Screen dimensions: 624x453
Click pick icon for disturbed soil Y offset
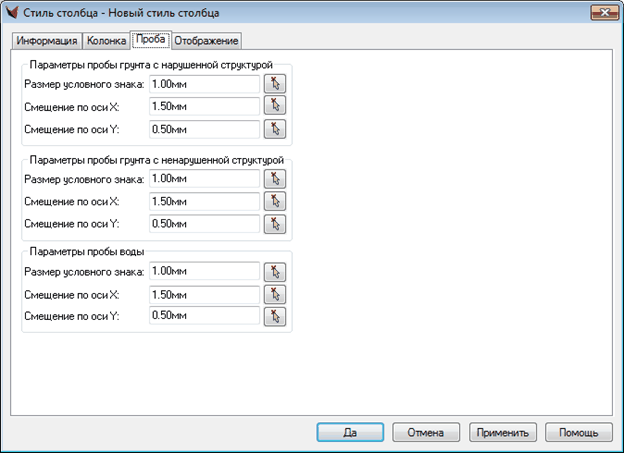(x=275, y=128)
